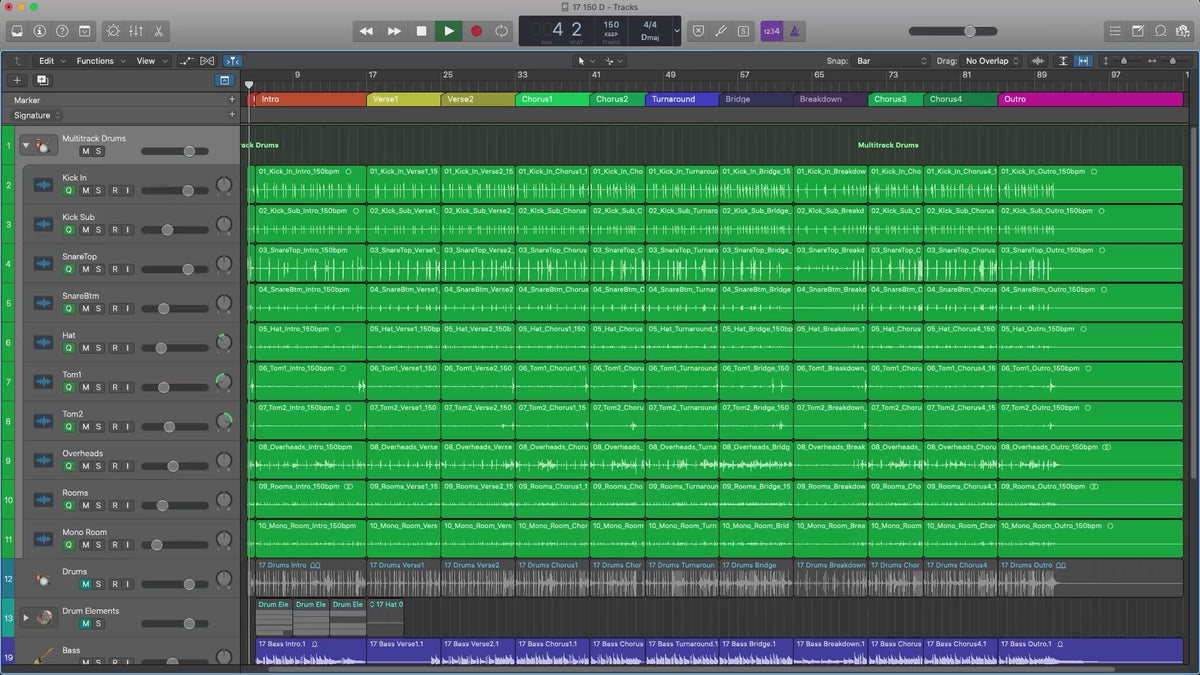Toggle Cycle mode in transport
The height and width of the screenshot is (675, 1200).
click(x=501, y=31)
